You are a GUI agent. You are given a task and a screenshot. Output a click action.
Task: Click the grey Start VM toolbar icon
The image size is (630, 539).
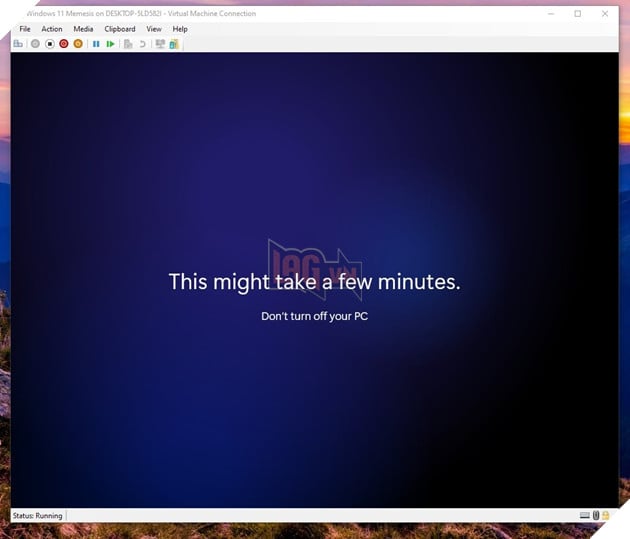(35, 44)
